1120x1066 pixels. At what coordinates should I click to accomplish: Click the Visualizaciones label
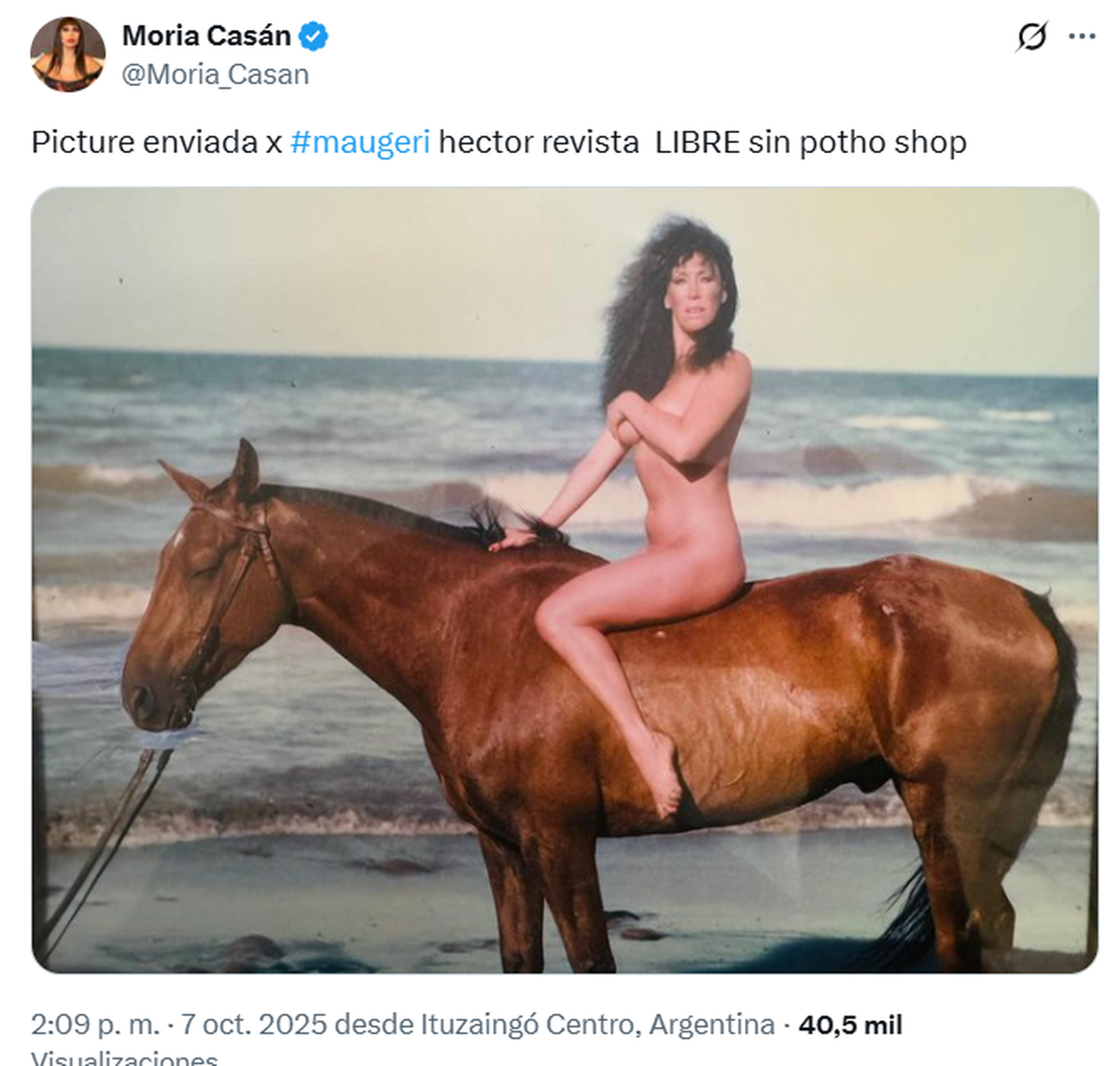(x=124, y=1058)
